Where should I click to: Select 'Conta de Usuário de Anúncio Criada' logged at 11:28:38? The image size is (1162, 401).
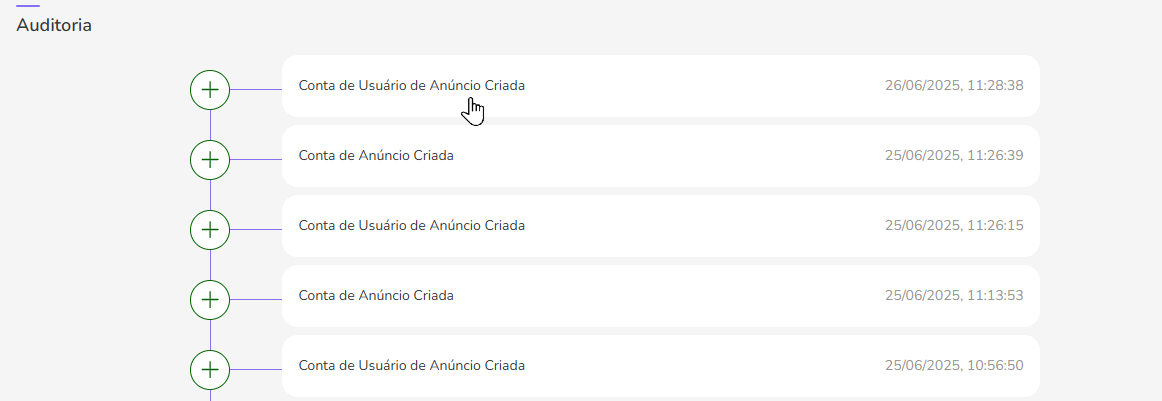411,86
